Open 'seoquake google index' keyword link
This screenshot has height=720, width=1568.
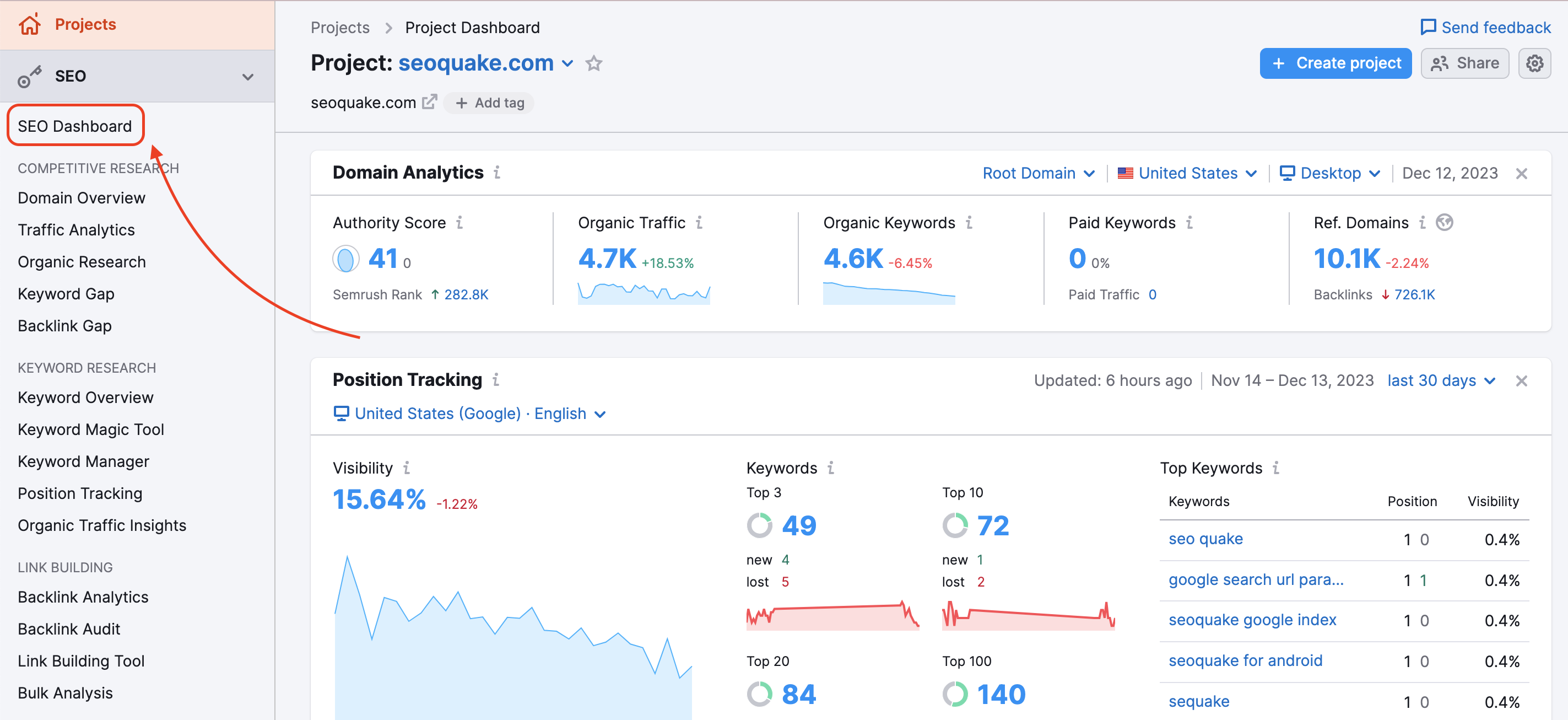(1252, 620)
